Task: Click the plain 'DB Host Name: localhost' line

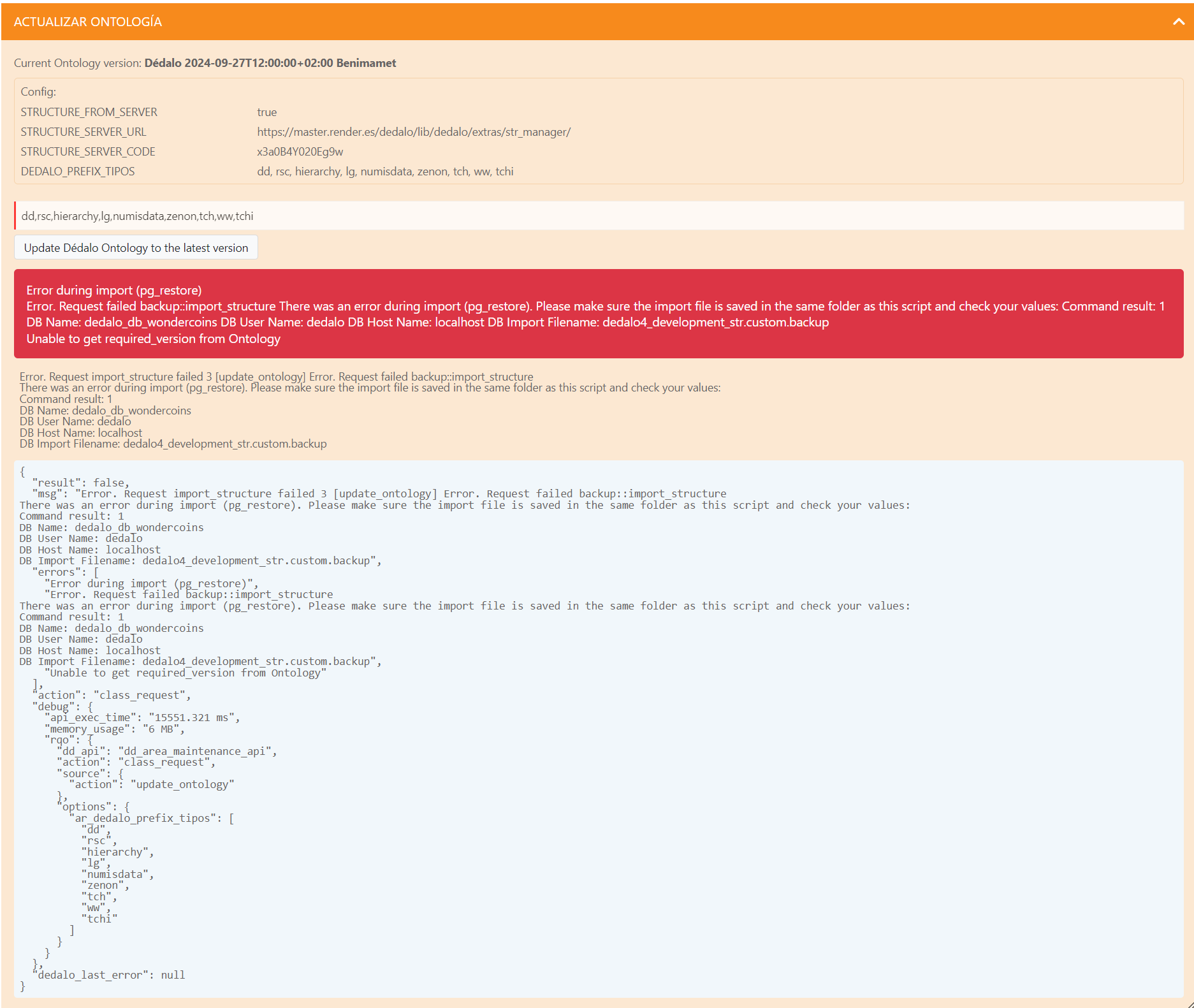Action: (81, 433)
